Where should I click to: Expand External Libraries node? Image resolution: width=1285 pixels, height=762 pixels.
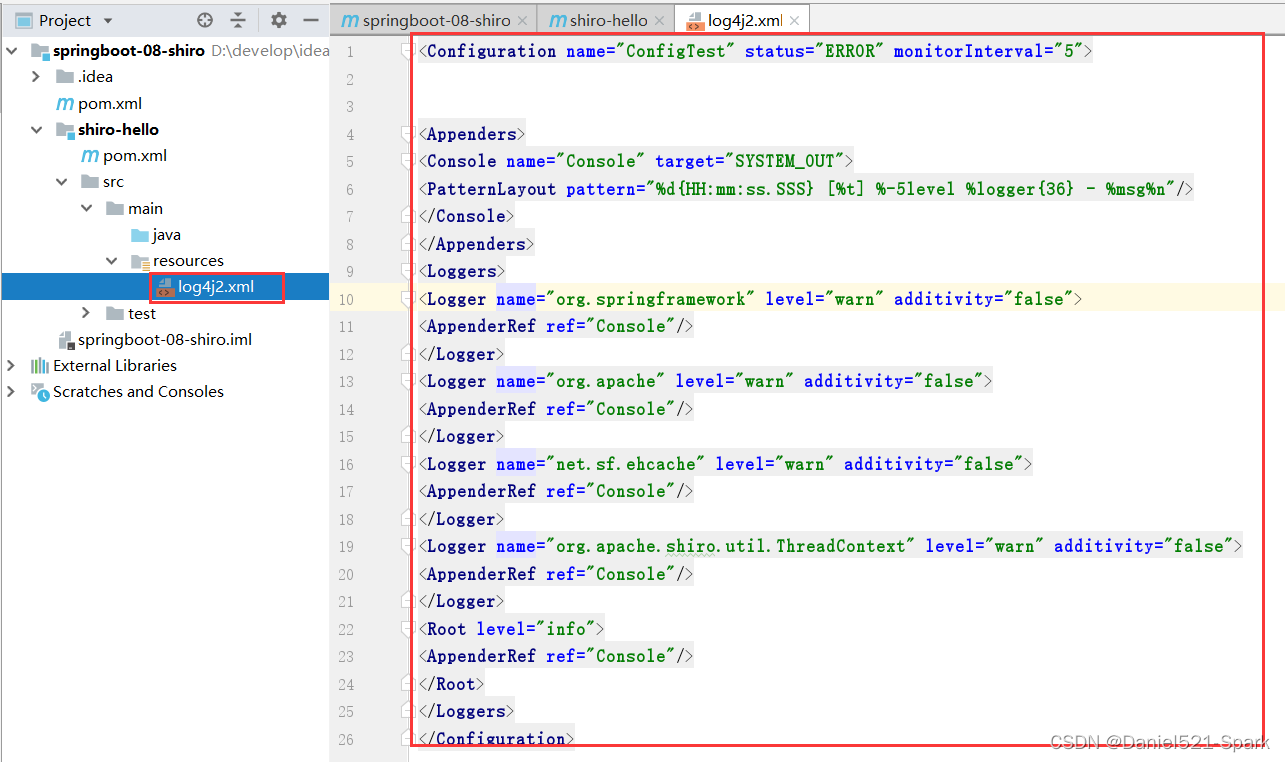coord(11,365)
